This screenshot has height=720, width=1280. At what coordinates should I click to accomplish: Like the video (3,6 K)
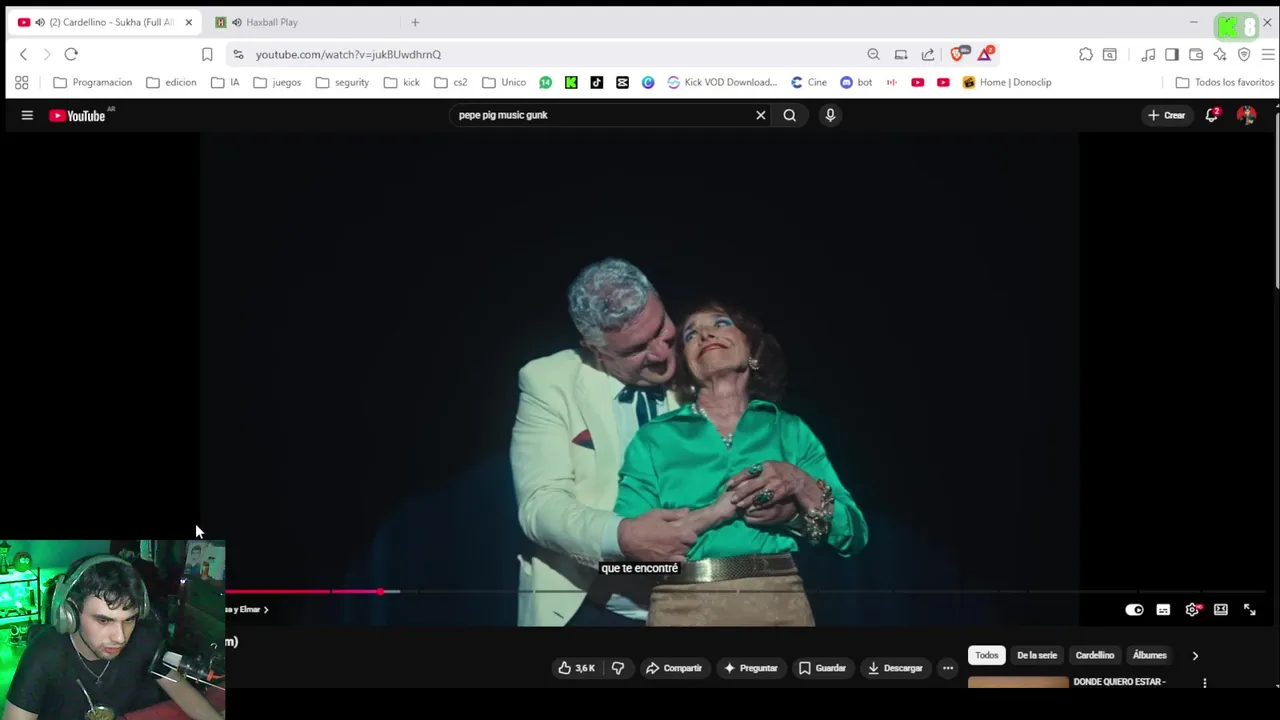click(576, 668)
